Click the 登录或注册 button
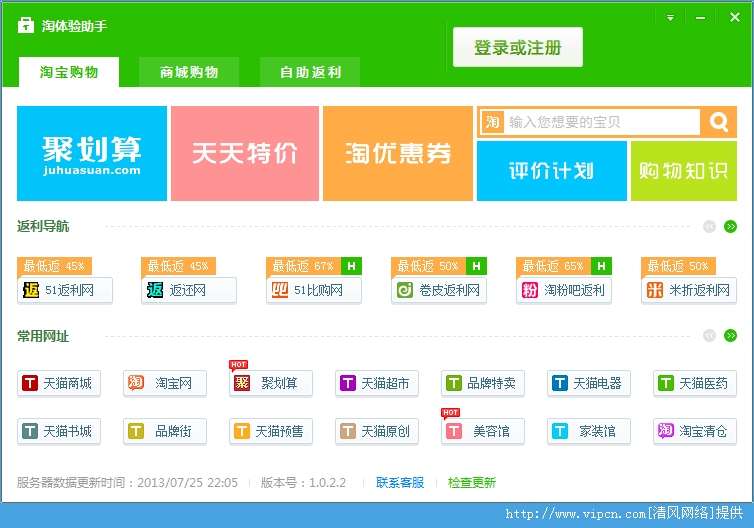Viewport: 754px width, 528px height. (518, 47)
